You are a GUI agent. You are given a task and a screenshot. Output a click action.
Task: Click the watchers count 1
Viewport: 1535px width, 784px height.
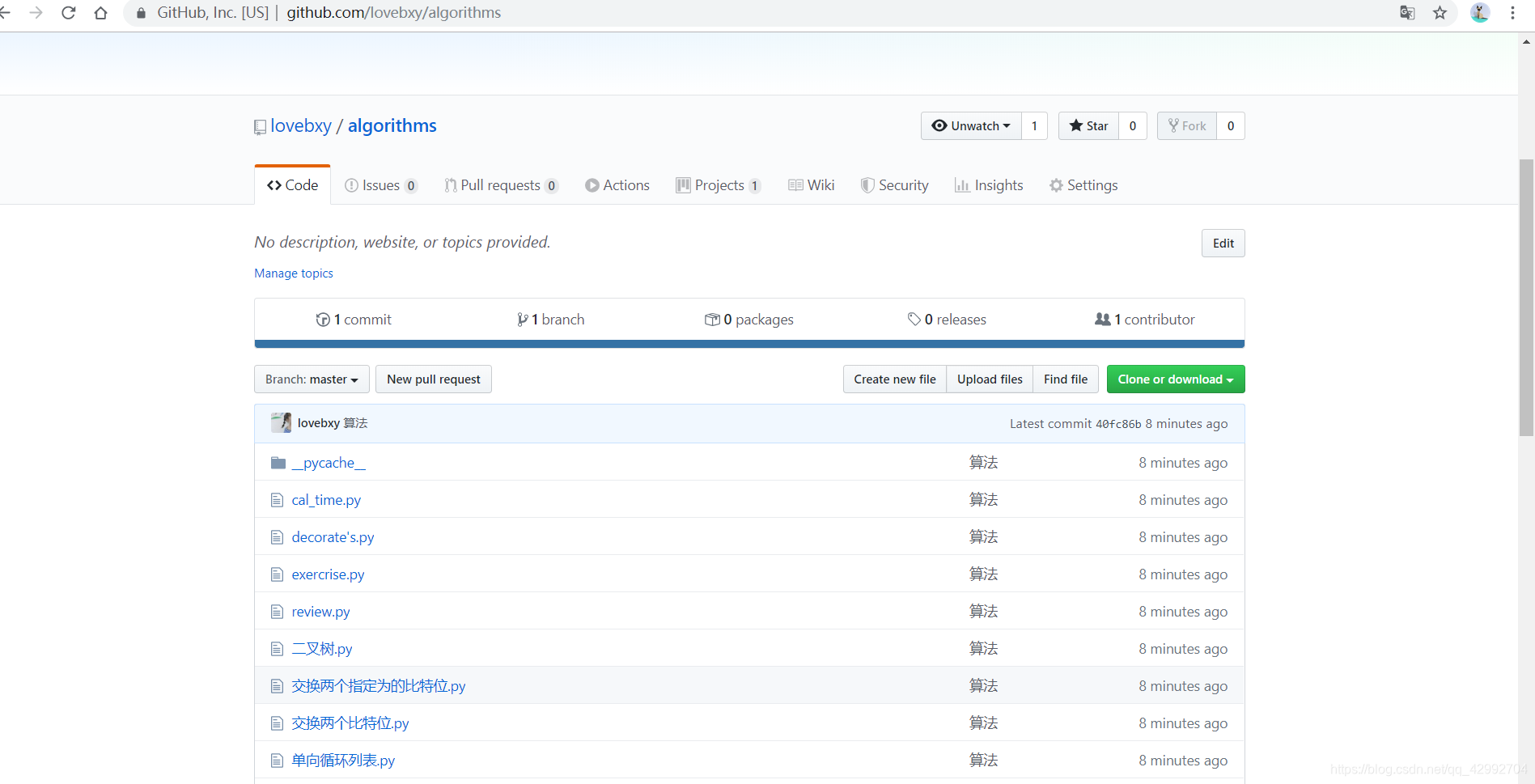[1034, 125]
